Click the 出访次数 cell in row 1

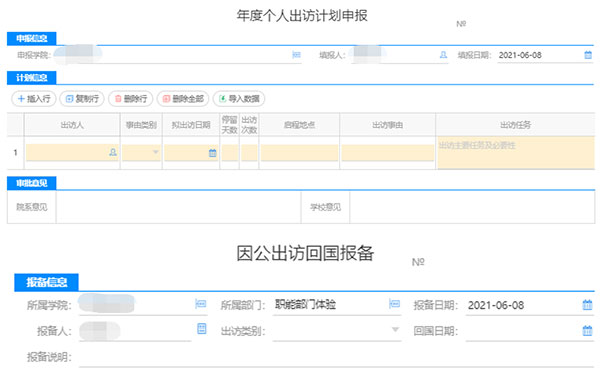pyautogui.click(x=249, y=152)
